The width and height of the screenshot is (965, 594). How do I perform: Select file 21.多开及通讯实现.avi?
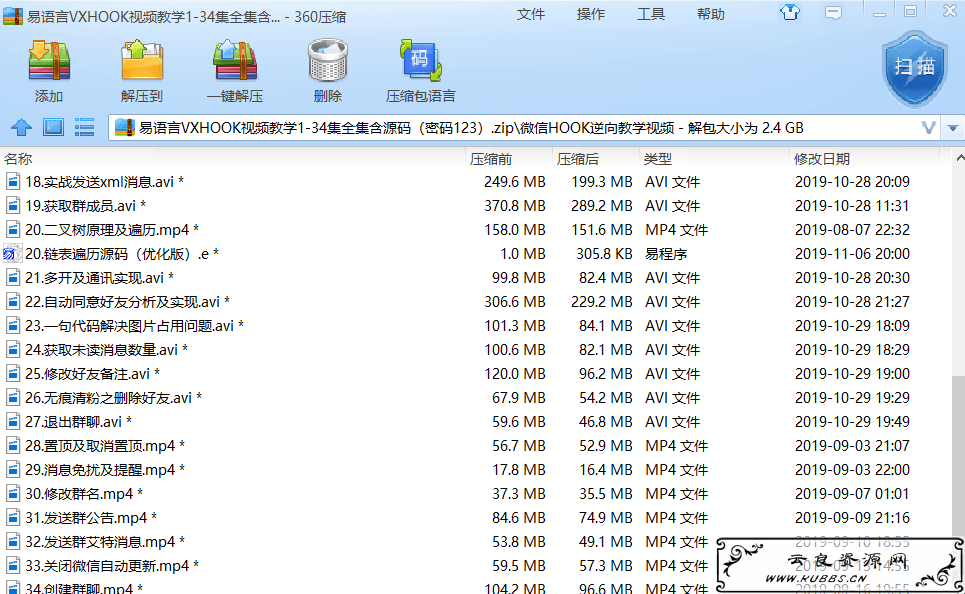pos(99,278)
